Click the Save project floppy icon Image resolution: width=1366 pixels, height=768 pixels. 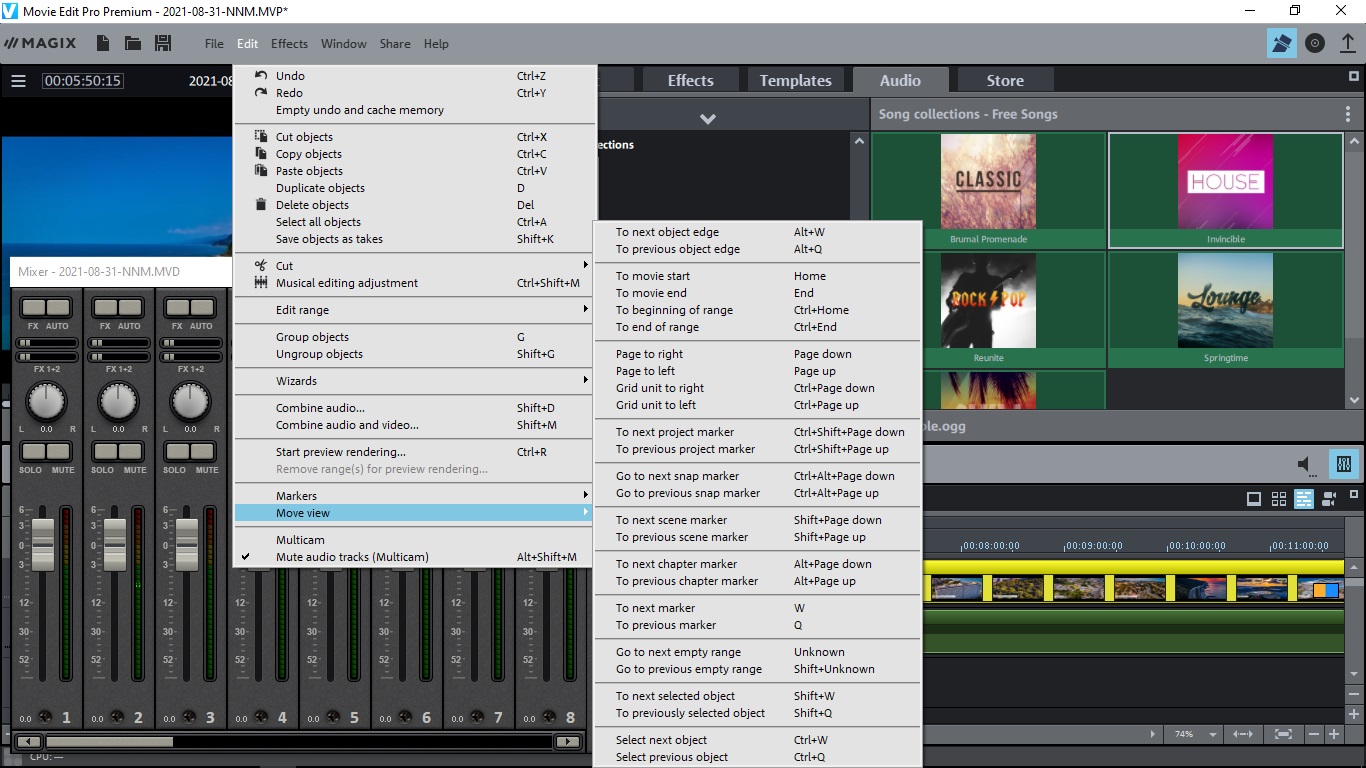pos(163,43)
